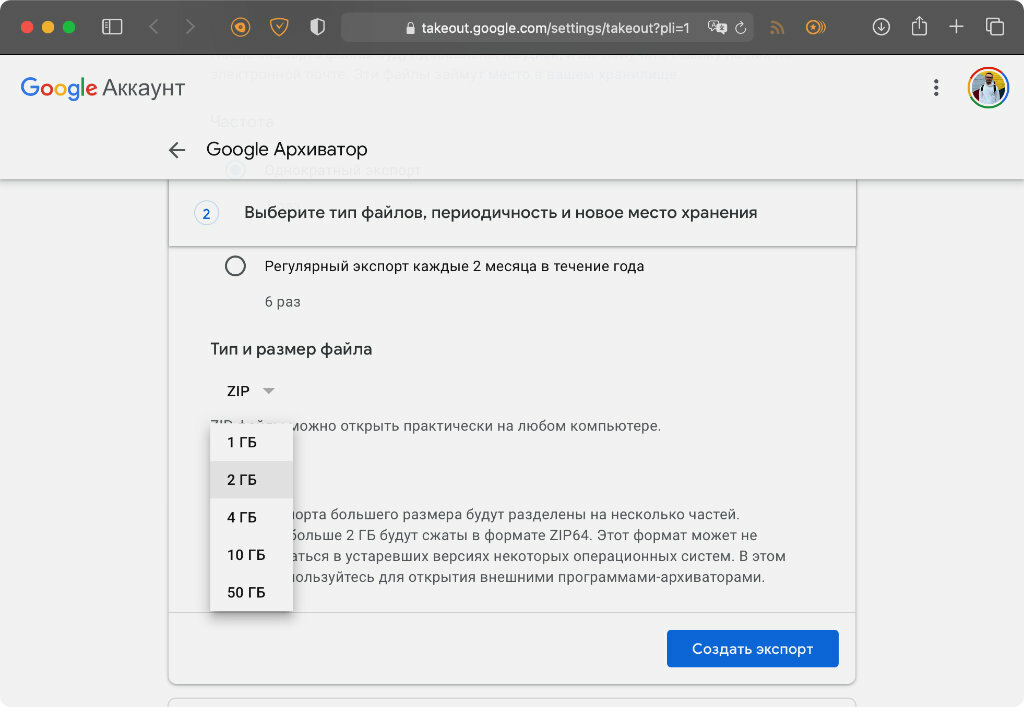Click the Создать экспорт button
Screen dimensions: 1024x707
pyautogui.click(x=752, y=648)
